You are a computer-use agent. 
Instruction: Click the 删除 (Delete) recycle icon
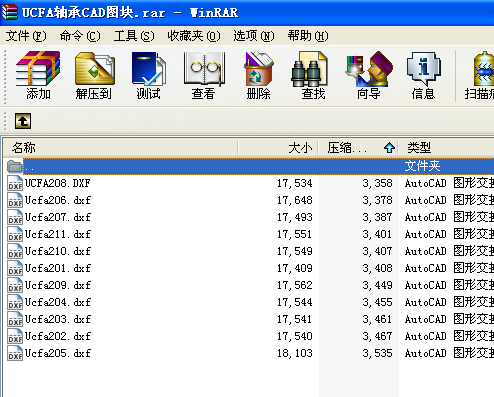point(259,75)
